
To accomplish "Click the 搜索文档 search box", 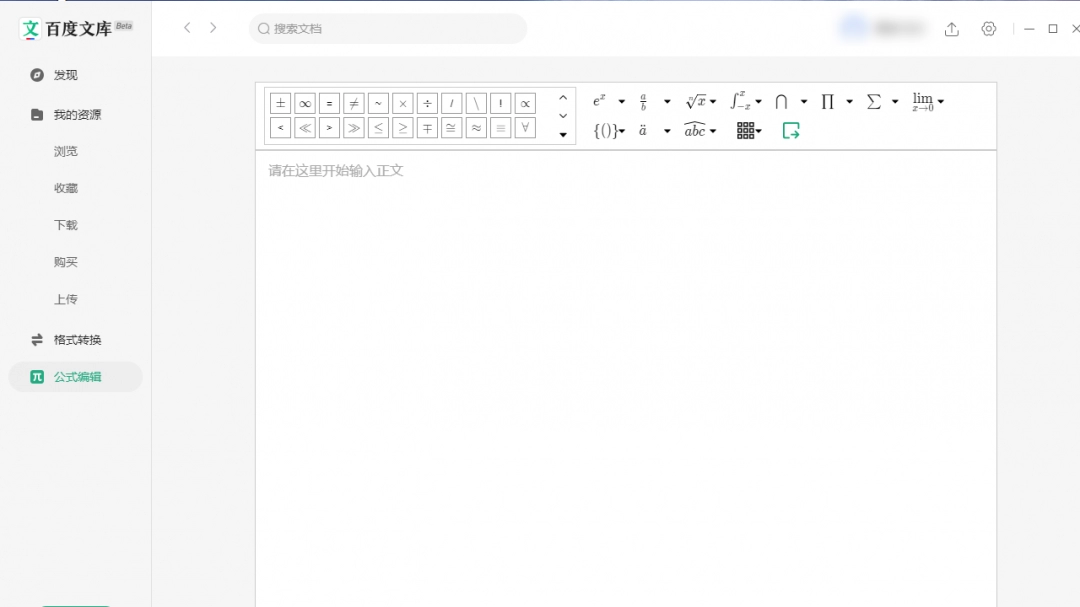I will pyautogui.click(x=388, y=29).
